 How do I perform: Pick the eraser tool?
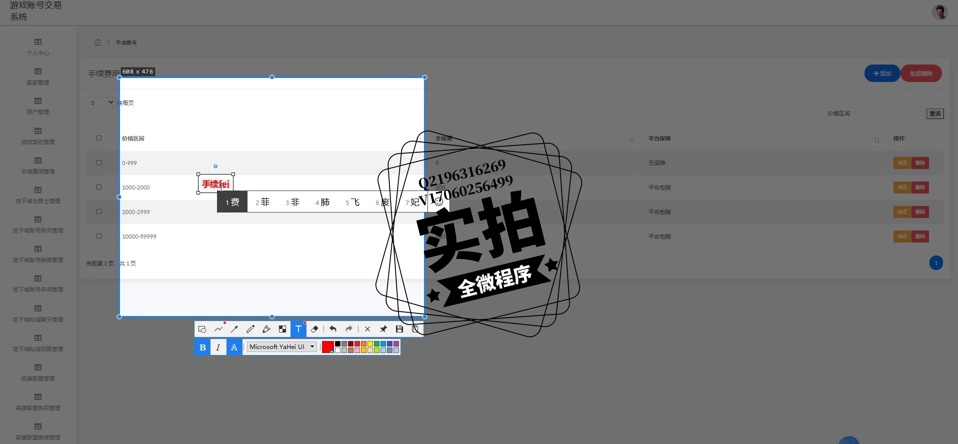[314, 329]
